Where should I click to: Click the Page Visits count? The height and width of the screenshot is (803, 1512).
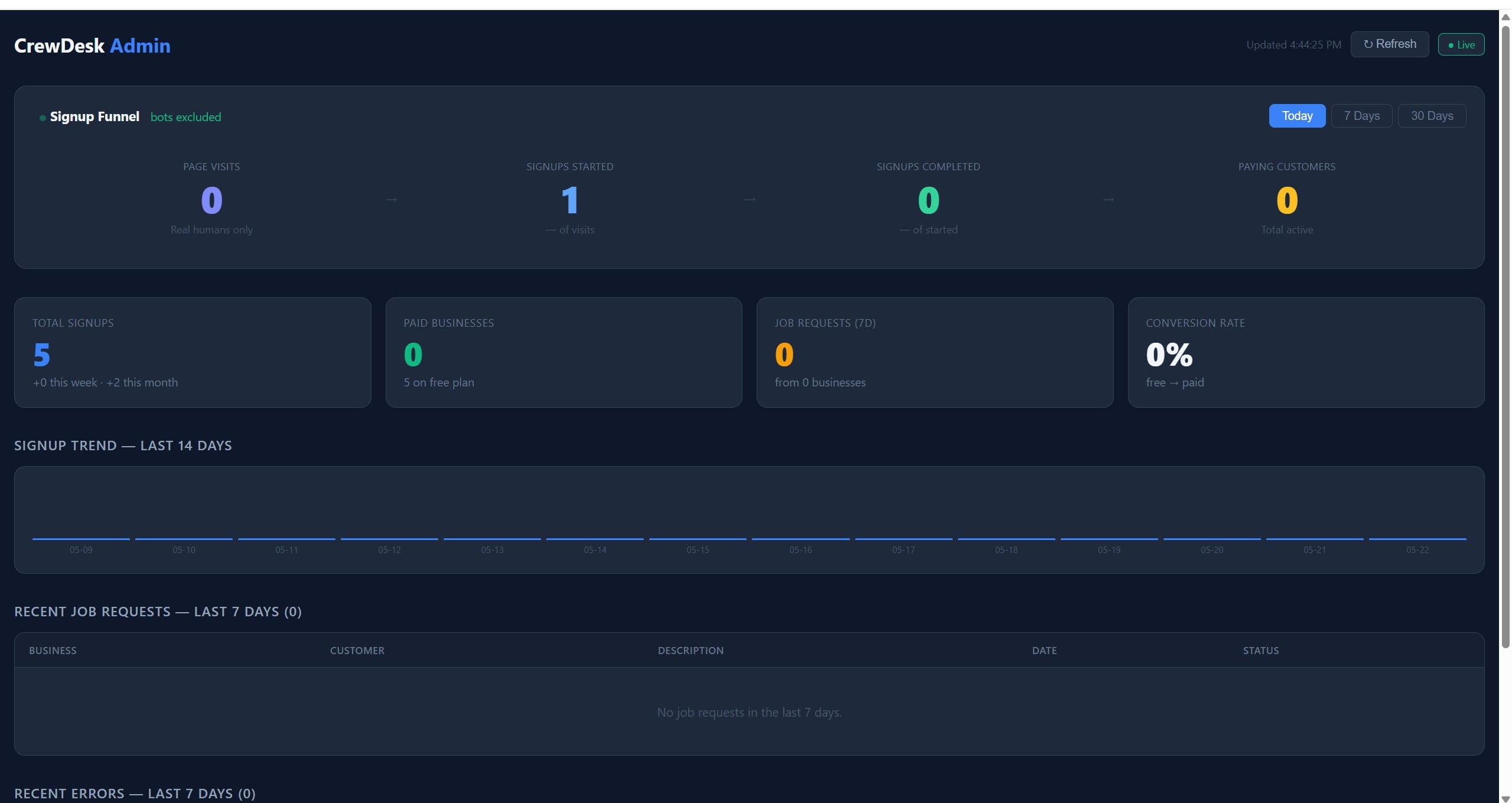click(211, 200)
